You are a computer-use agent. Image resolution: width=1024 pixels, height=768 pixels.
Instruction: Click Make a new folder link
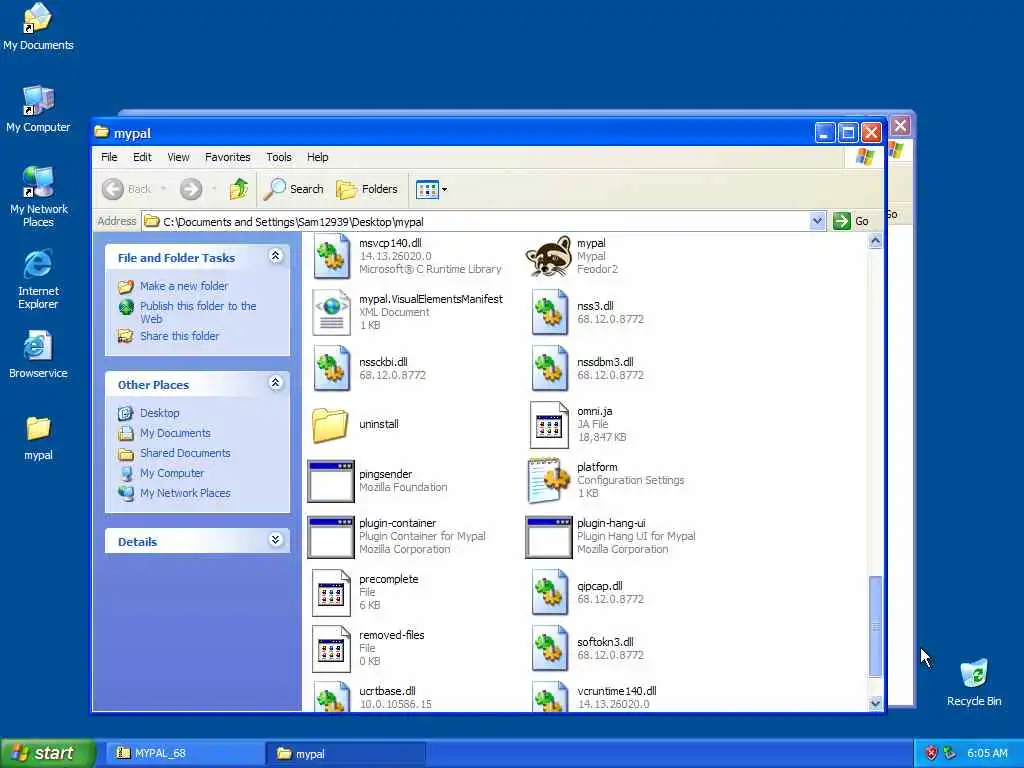point(184,286)
